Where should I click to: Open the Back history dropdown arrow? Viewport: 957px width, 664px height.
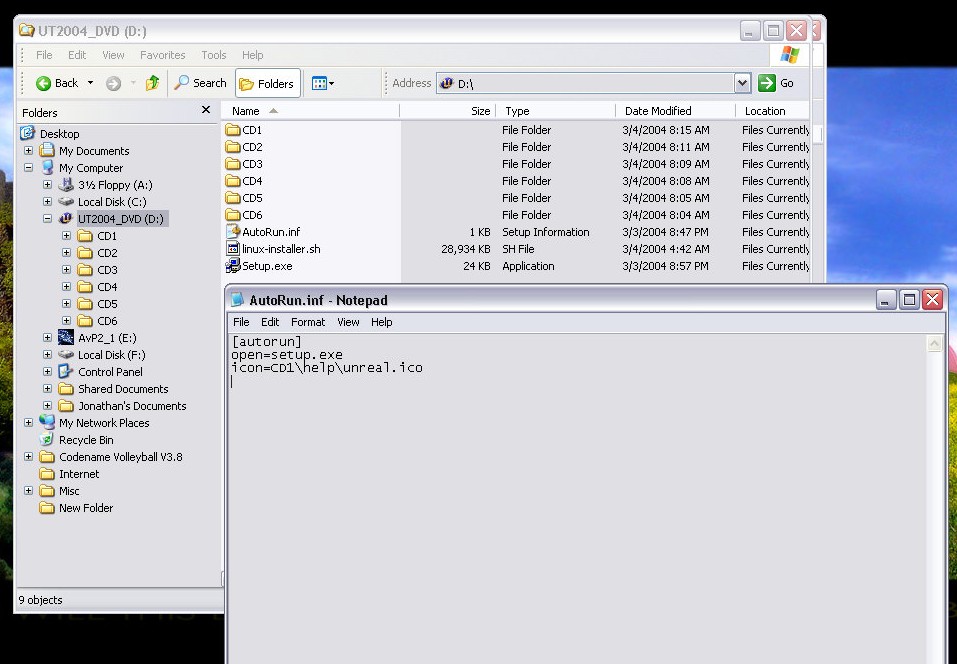(x=90, y=83)
